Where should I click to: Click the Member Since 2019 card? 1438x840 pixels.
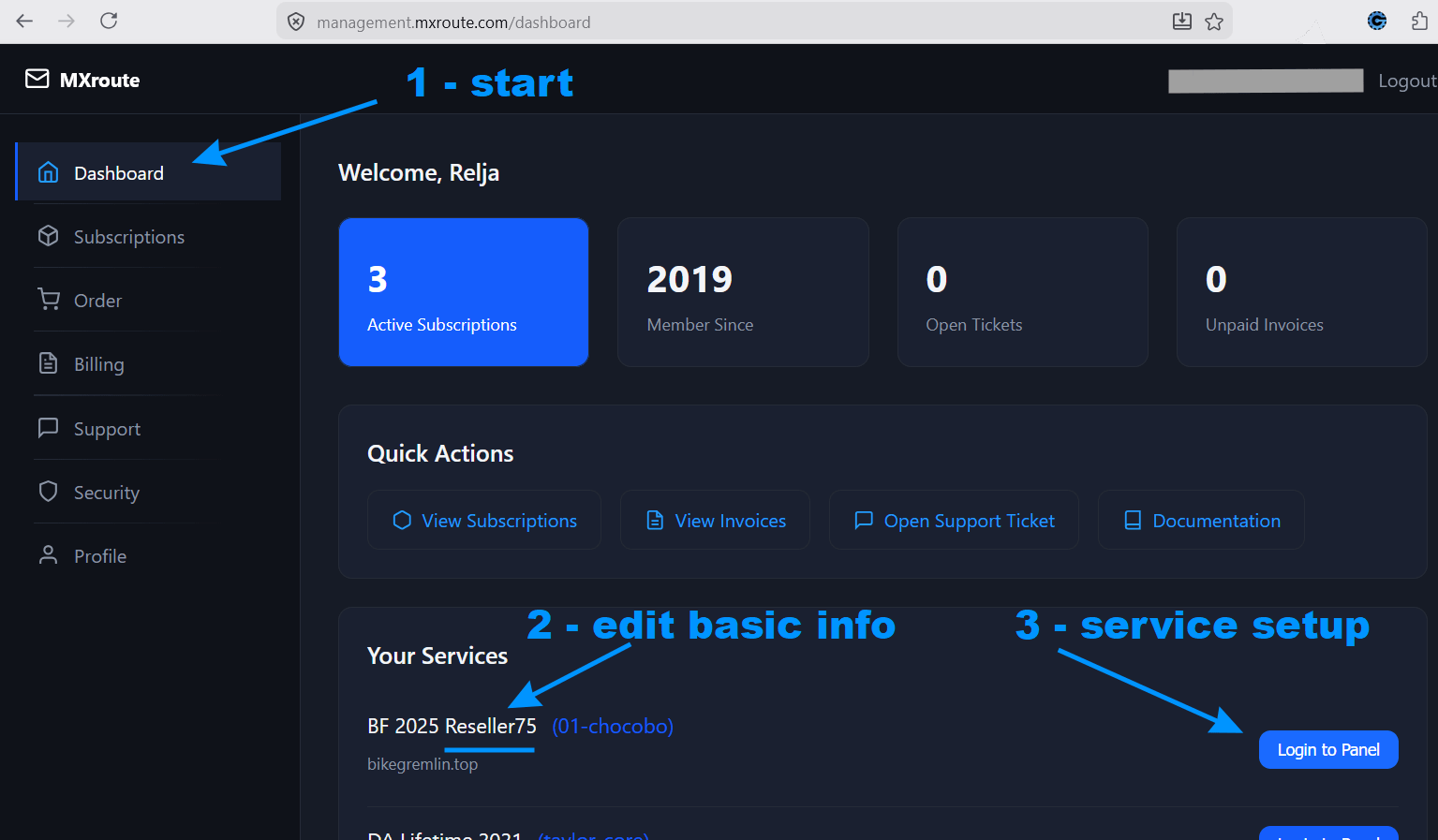point(743,292)
